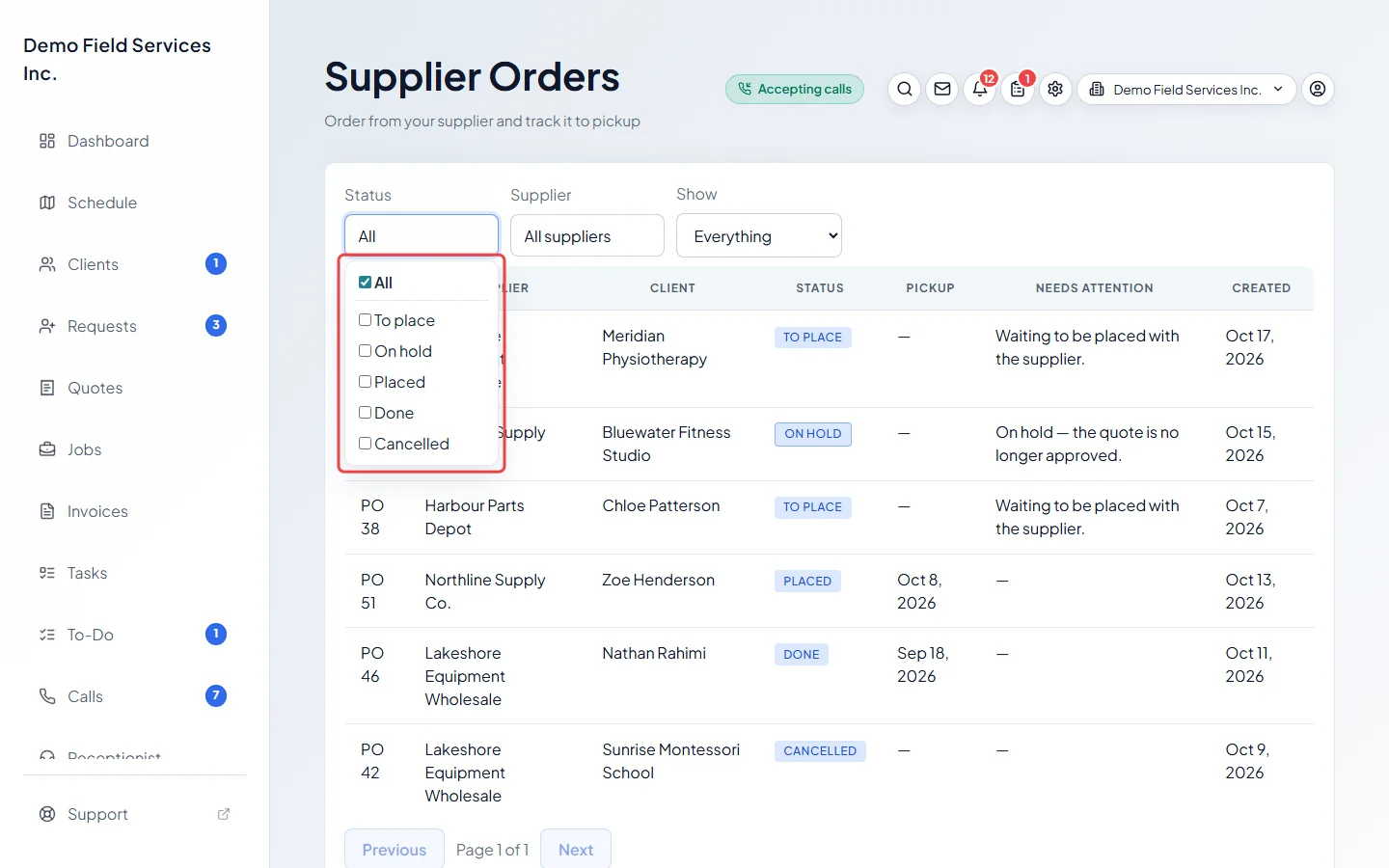Expand the Demo Field Services Inc. company switcher
The width and height of the screenshot is (1389, 868).
(x=1186, y=90)
